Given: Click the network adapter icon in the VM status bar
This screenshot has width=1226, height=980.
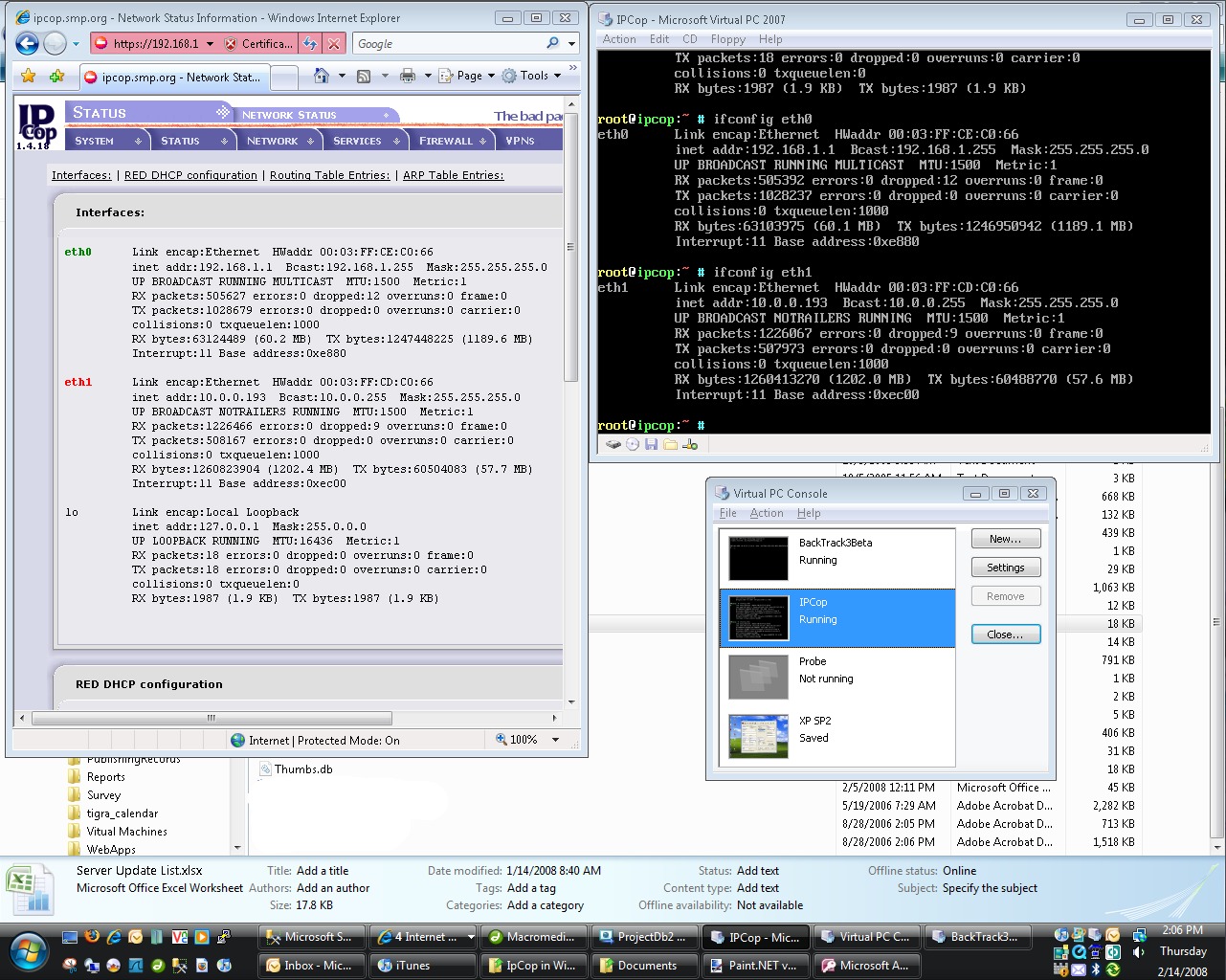Looking at the screenshot, I should point(689,443).
